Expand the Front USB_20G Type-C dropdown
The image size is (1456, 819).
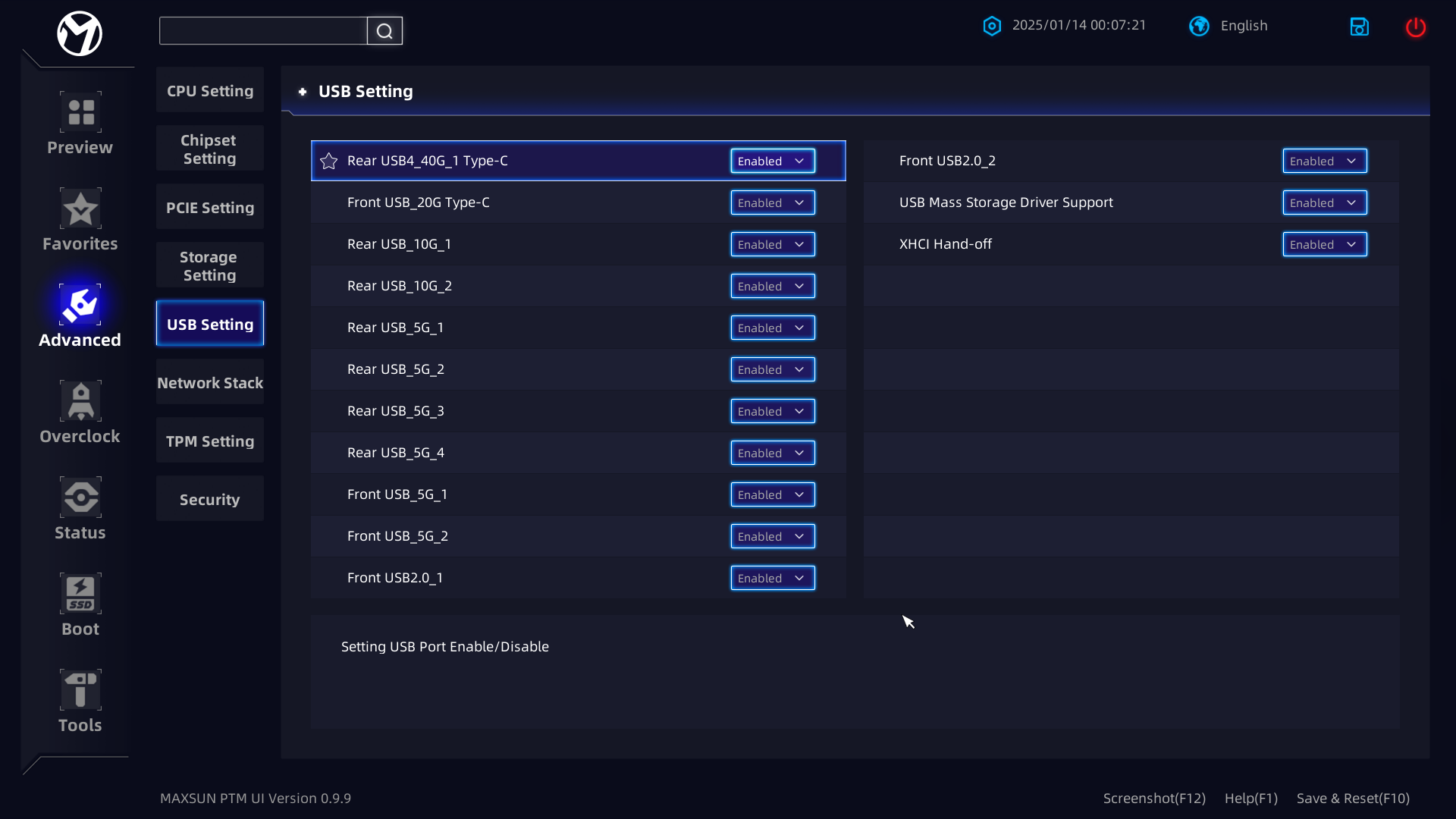(x=772, y=202)
